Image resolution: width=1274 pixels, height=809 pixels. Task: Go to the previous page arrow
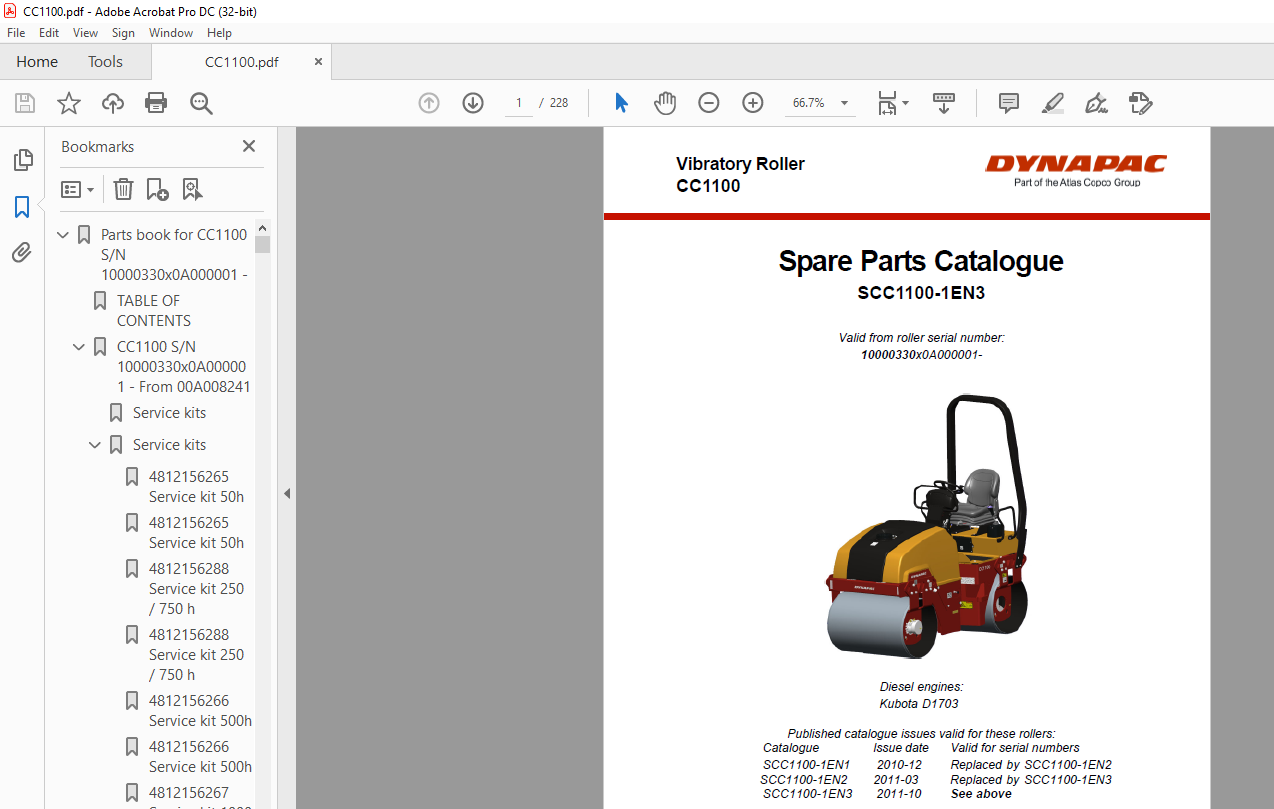click(x=429, y=103)
